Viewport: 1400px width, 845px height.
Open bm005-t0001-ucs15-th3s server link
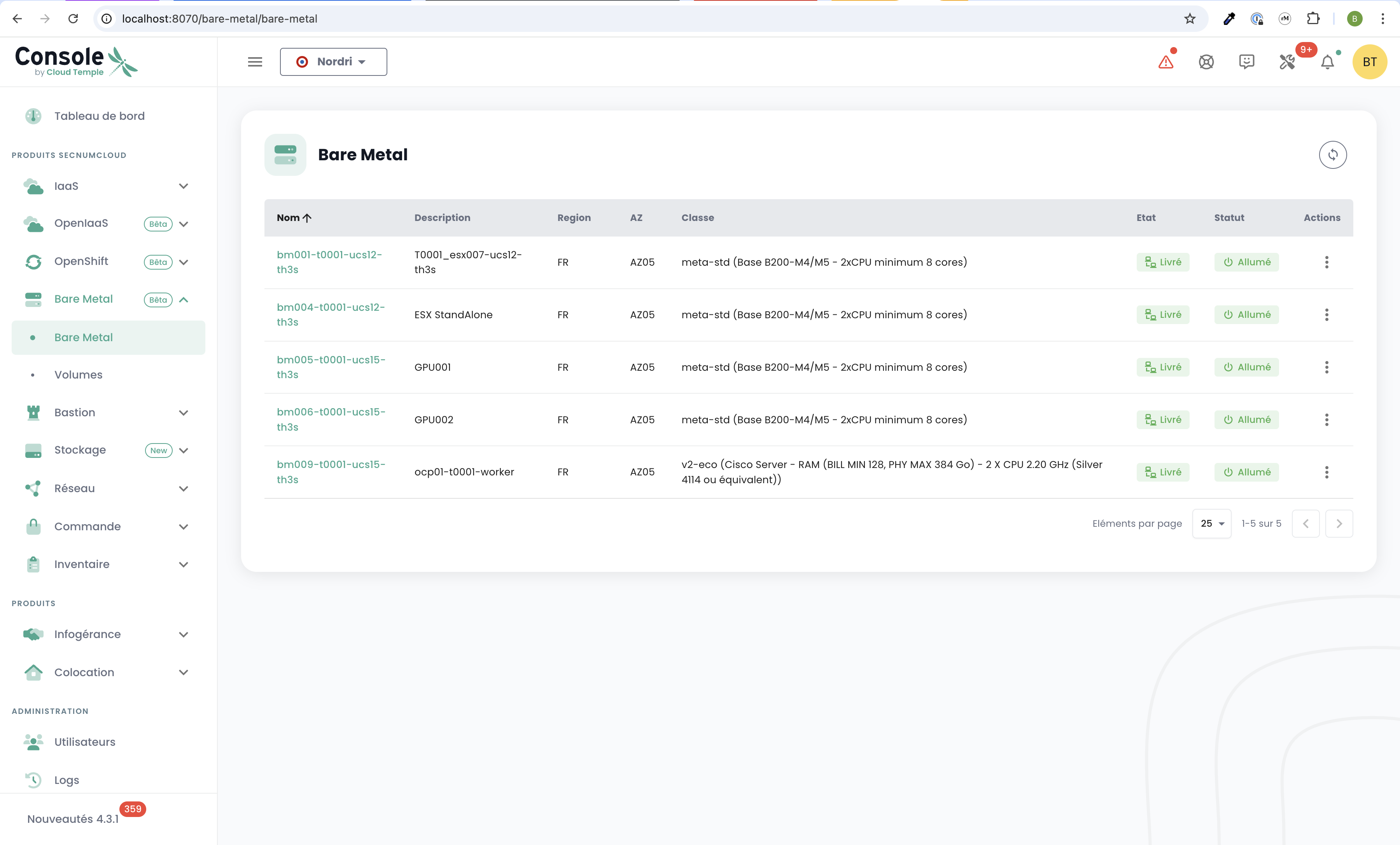click(331, 366)
